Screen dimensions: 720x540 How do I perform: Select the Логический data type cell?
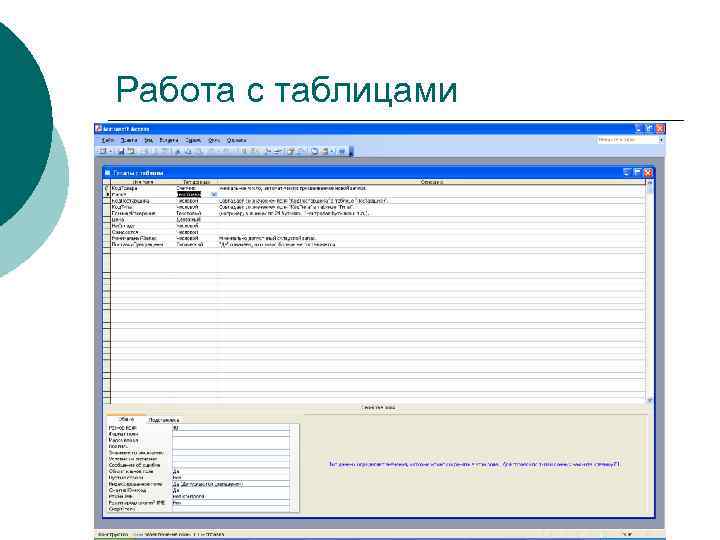197,244
